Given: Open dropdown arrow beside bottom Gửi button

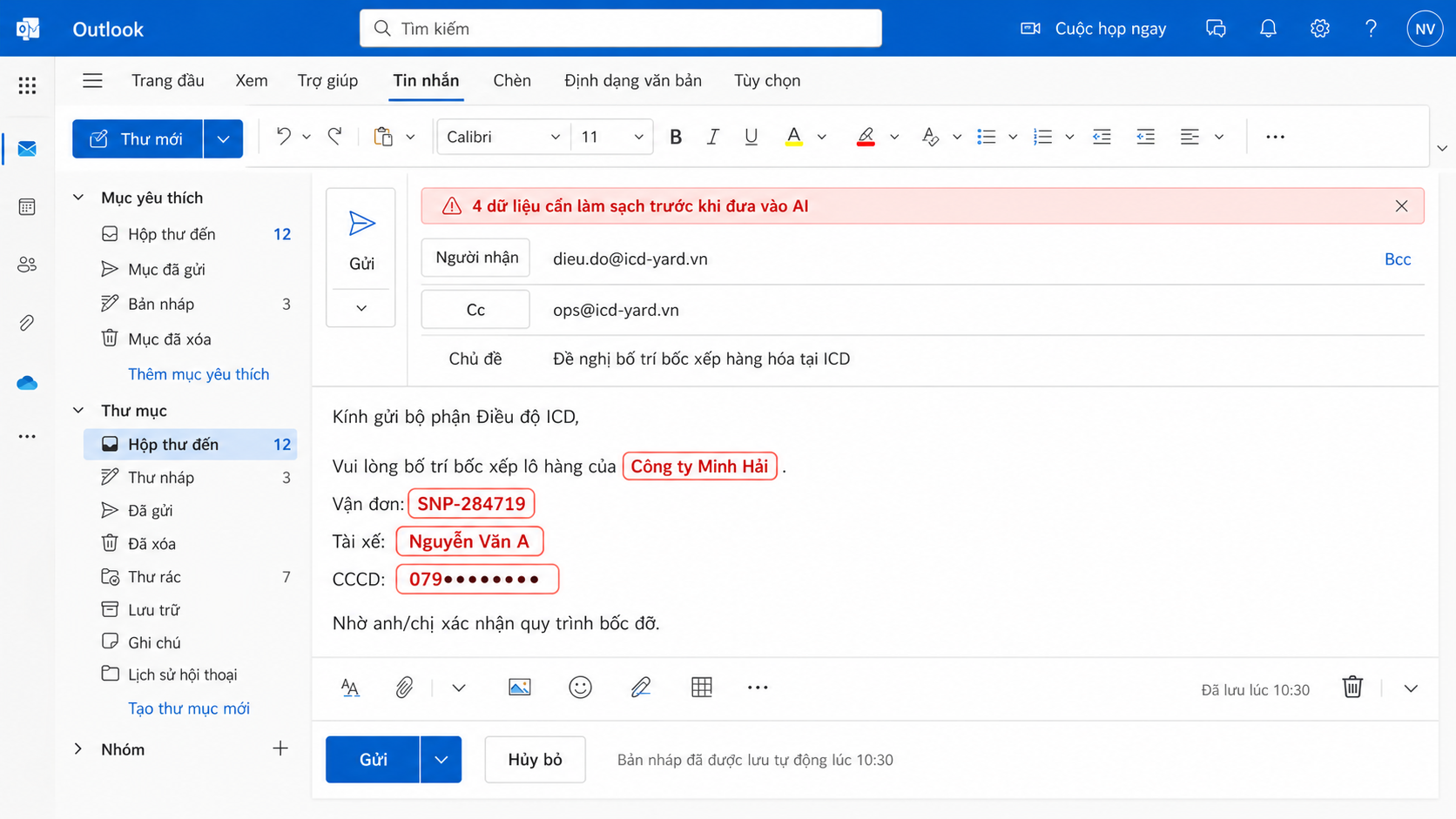Looking at the screenshot, I should pyautogui.click(x=441, y=760).
